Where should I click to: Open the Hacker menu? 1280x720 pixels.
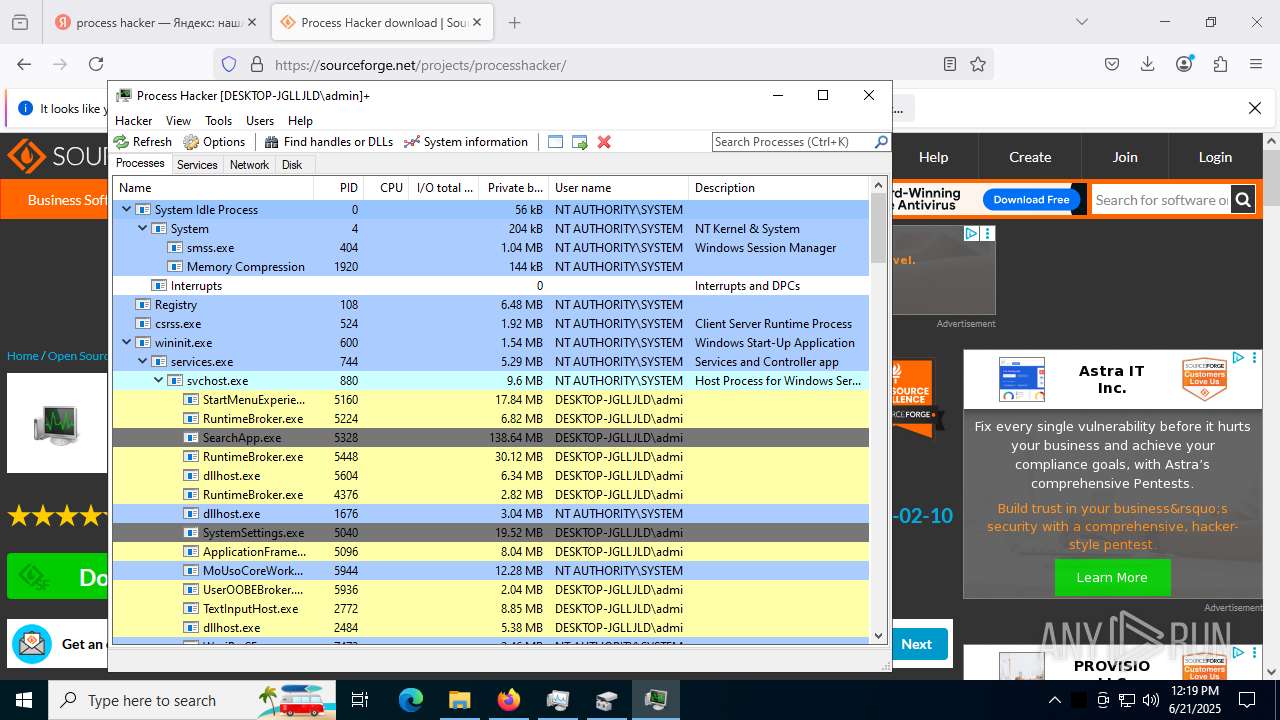click(x=134, y=121)
